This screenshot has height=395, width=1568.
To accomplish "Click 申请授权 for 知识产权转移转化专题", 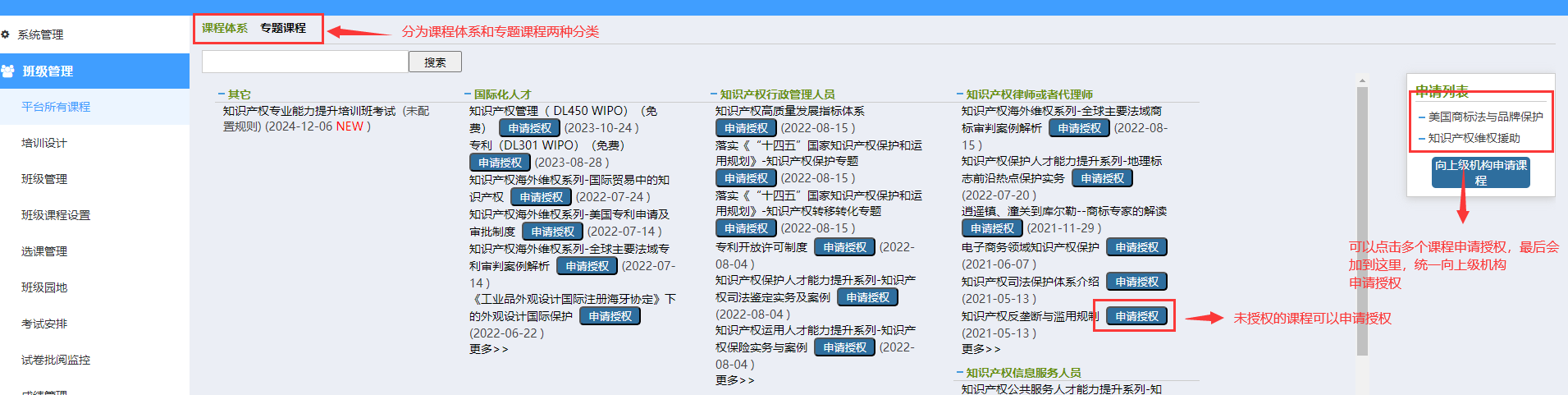I will pyautogui.click(x=747, y=228).
